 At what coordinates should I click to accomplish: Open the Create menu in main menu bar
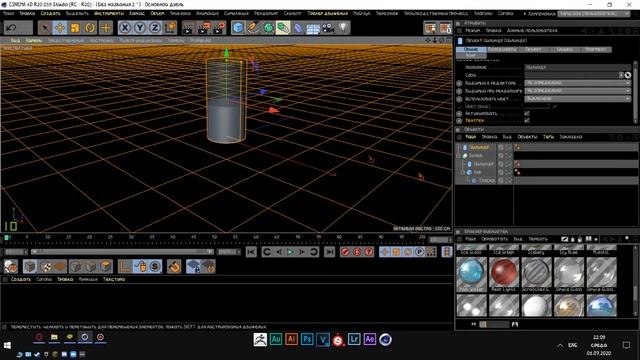coord(50,13)
